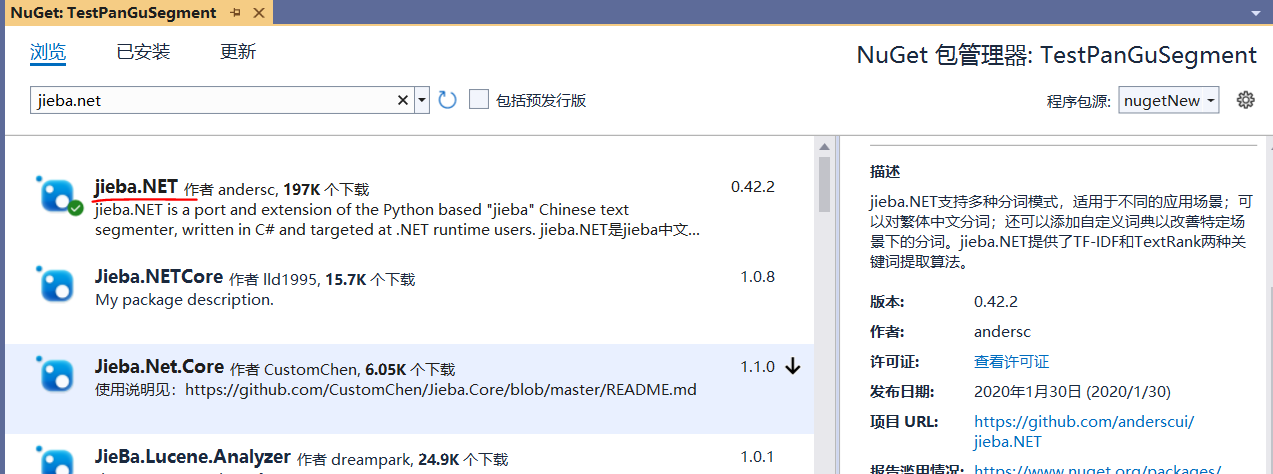
Task: Click download arrow for Jieba.Net.Core 1.1.0
Action: point(793,367)
